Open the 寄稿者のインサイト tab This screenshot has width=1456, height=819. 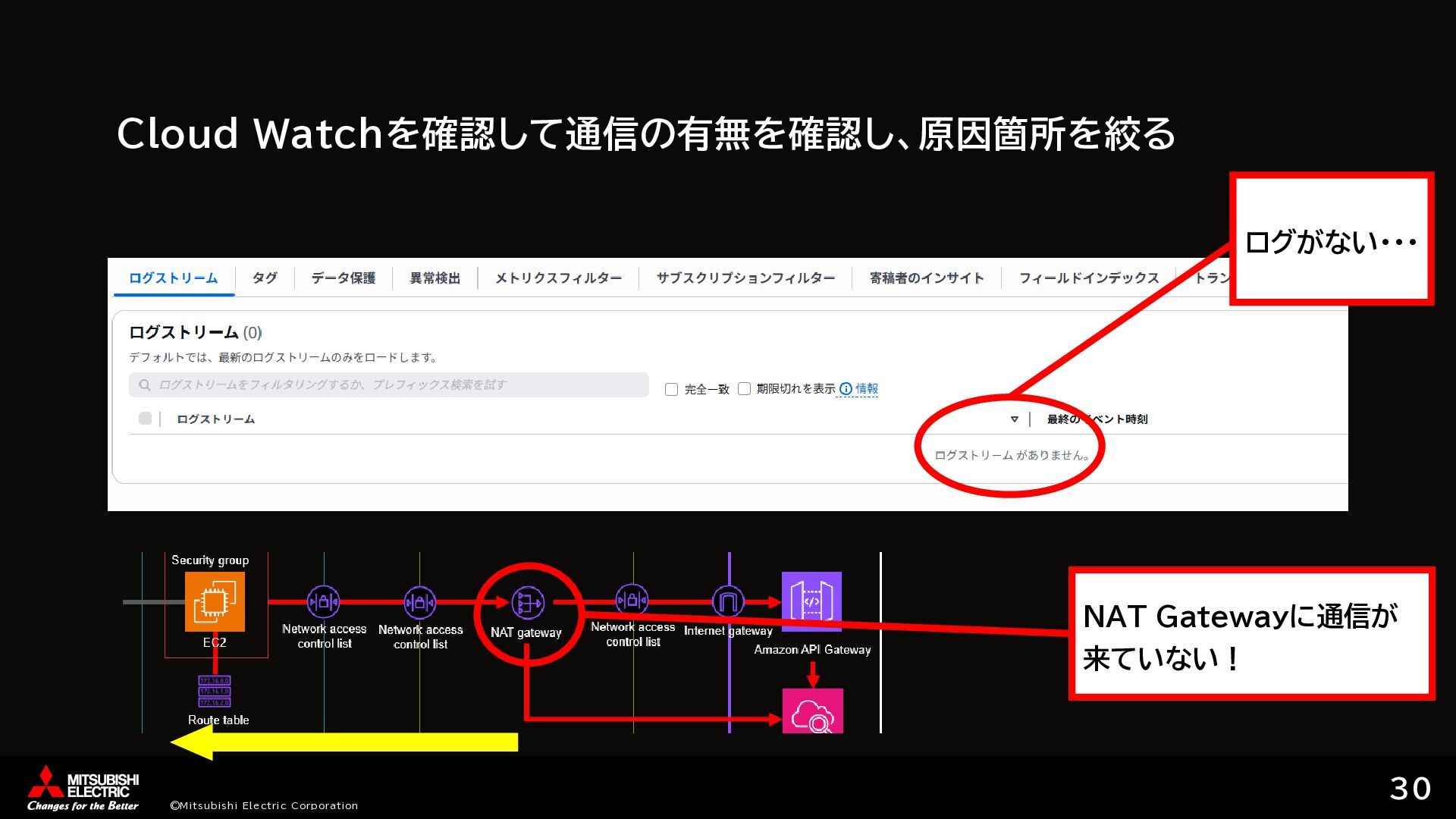927,278
